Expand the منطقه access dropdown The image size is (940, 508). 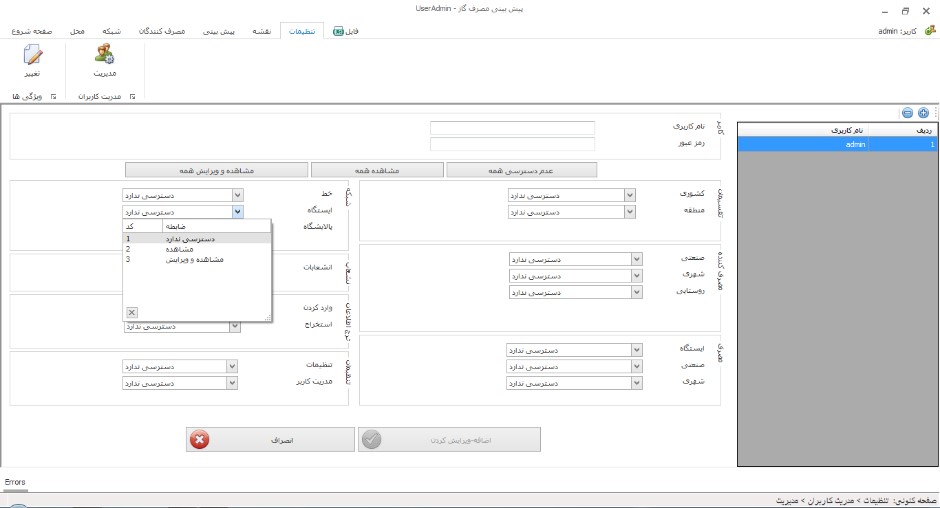pyautogui.click(x=629, y=212)
